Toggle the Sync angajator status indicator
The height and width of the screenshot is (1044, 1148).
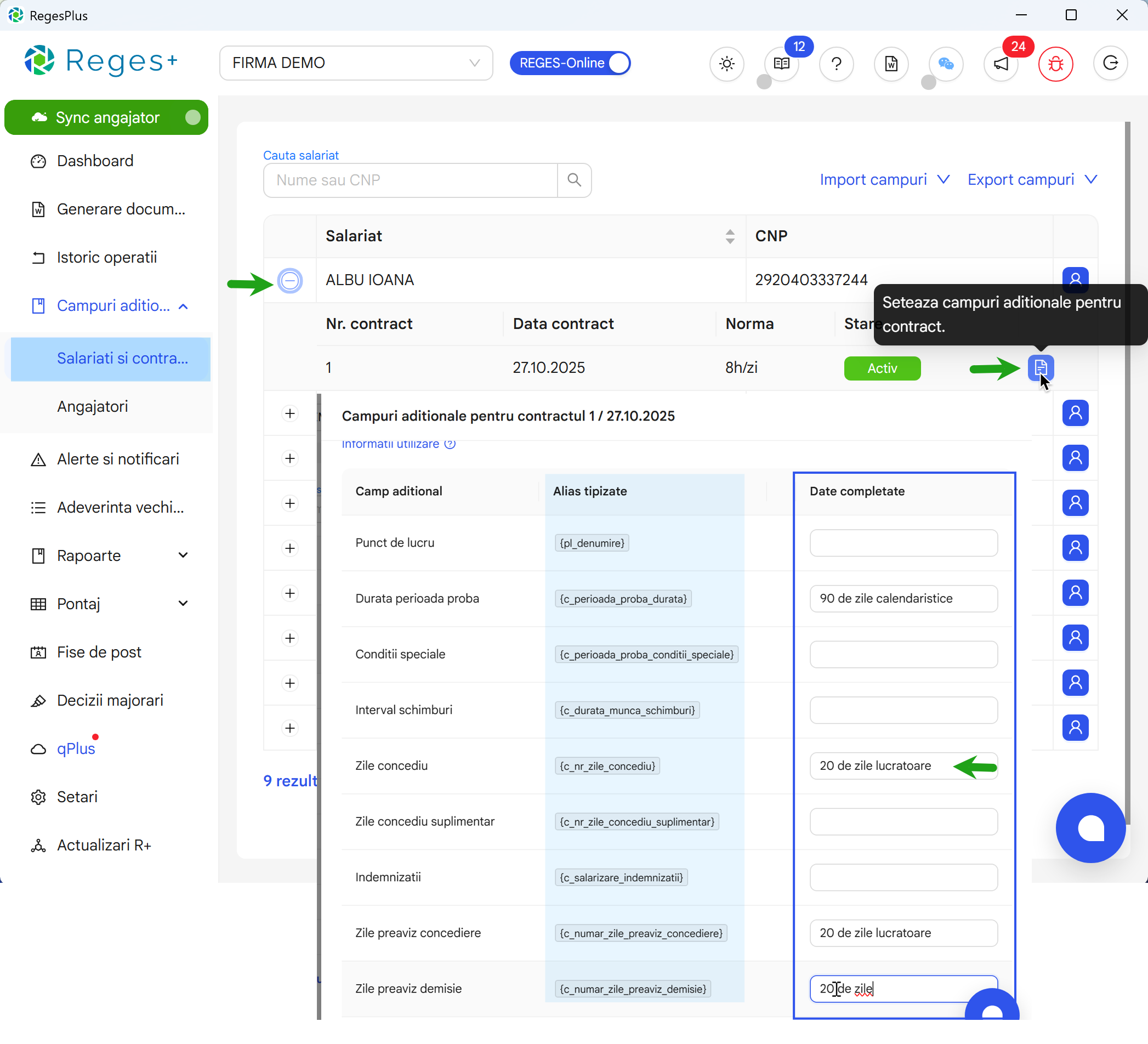pyautogui.click(x=194, y=117)
